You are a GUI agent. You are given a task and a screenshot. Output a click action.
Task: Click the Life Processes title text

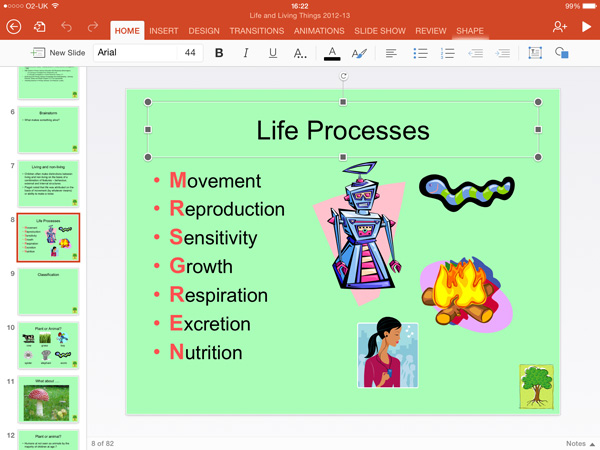point(343,130)
